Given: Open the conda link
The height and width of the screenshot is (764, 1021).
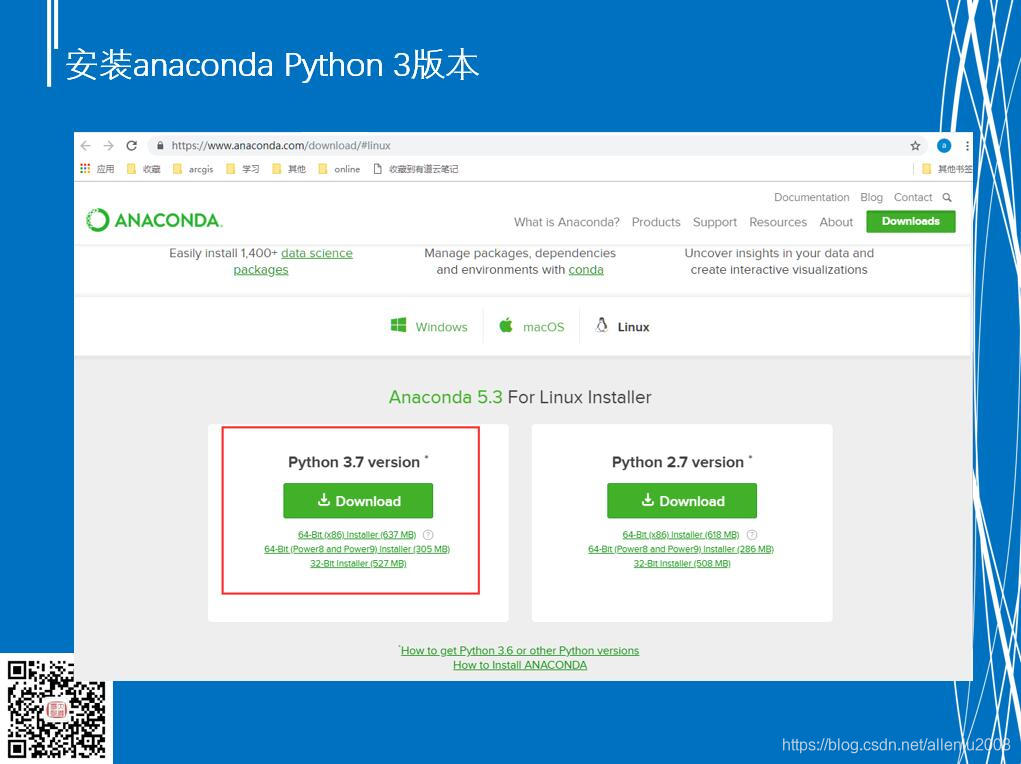Looking at the screenshot, I should point(585,270).
